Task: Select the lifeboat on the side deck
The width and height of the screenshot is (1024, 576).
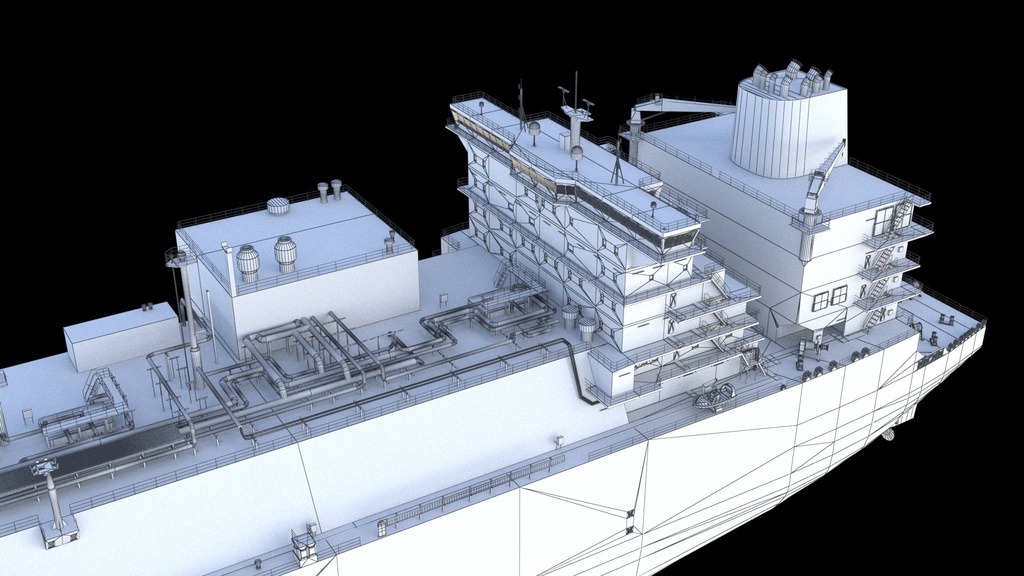Action: (x=714, y=396)
